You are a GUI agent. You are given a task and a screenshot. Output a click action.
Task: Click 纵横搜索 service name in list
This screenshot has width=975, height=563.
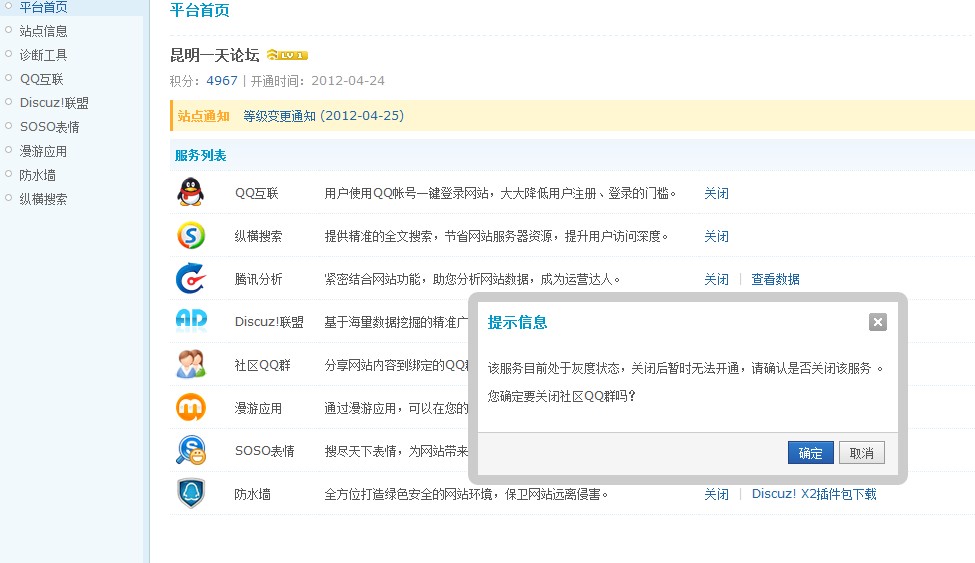pos(259,236)
